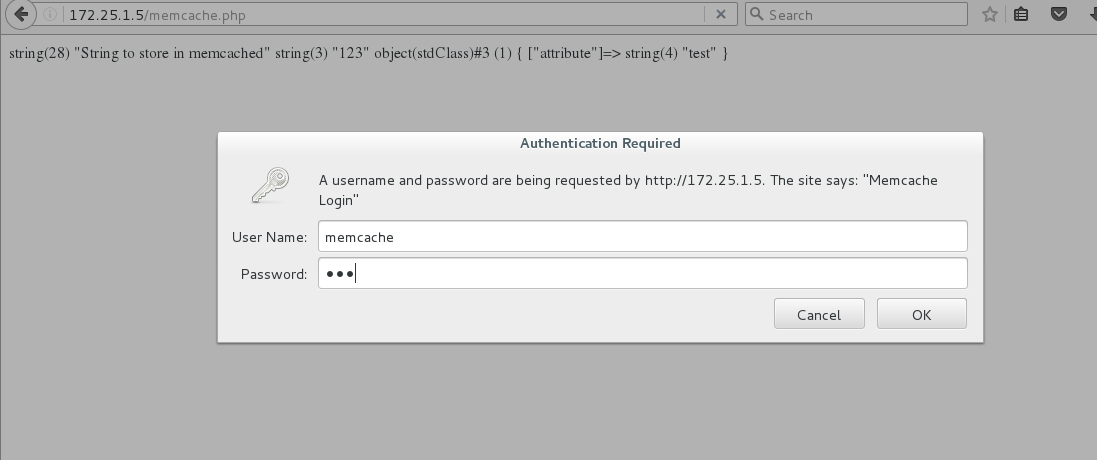Focus the address bar showing 172.25.1.5/memcache.php

pos(380,15)
